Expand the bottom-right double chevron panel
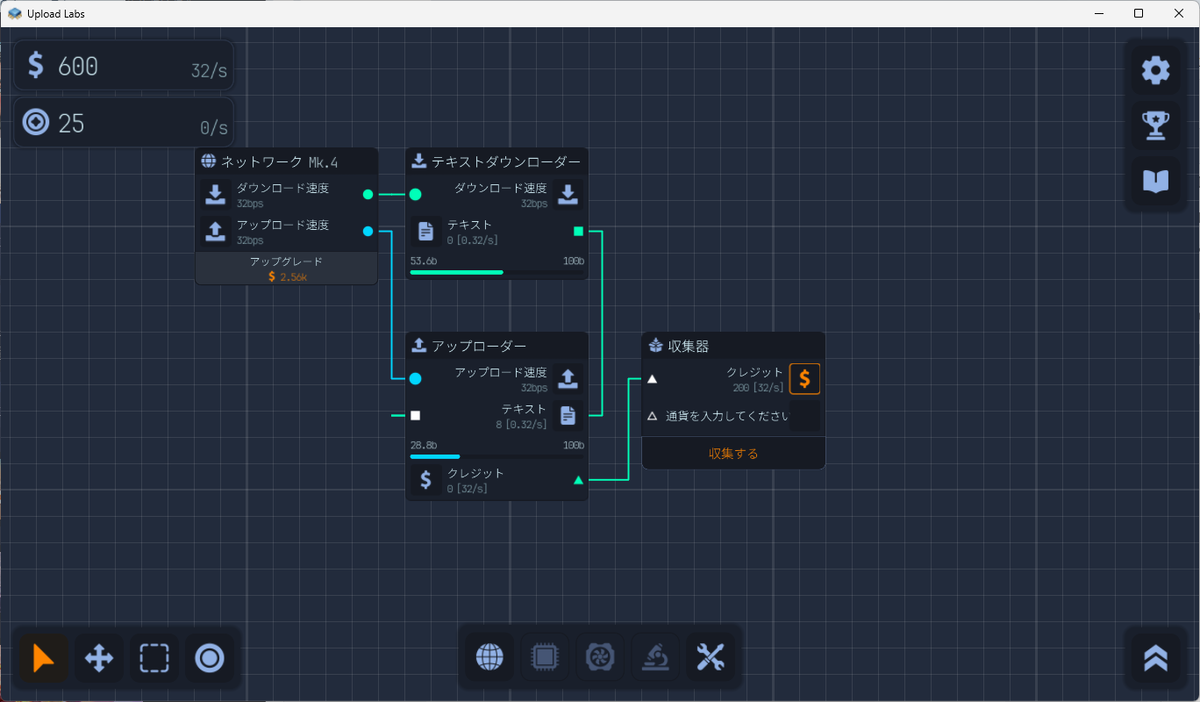The width and height of the screenshot is (1200, 702). click(1155, 658)
